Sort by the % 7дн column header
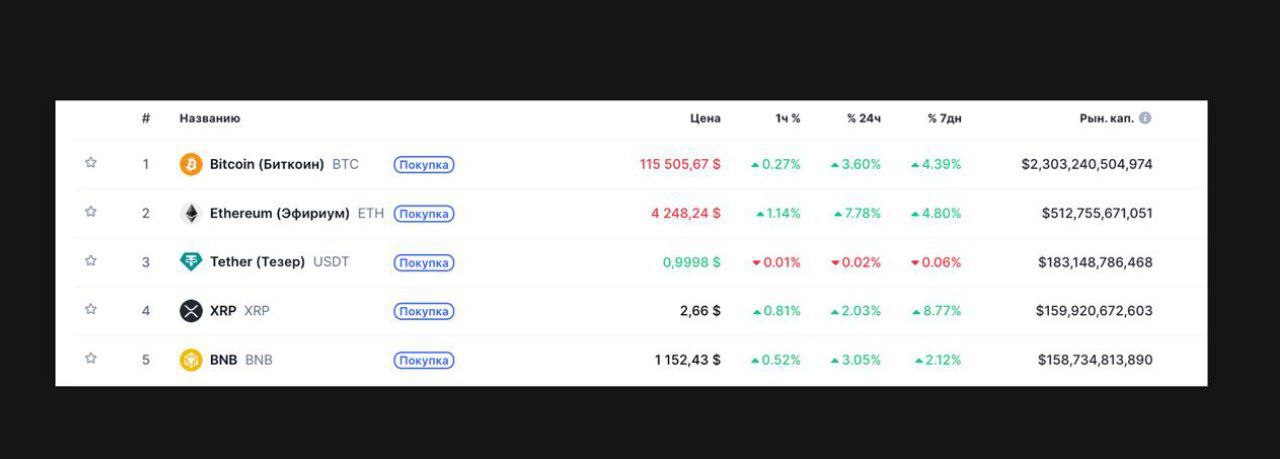 pos(944,118)
